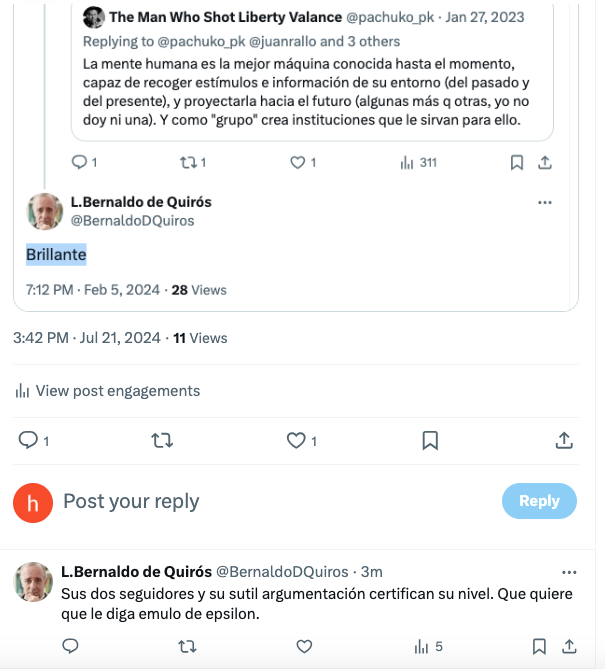This screenshot has height=669, width=605.
Task: Focus the Post your reply field
Action: pyautogui.click(x=277, y=501)
